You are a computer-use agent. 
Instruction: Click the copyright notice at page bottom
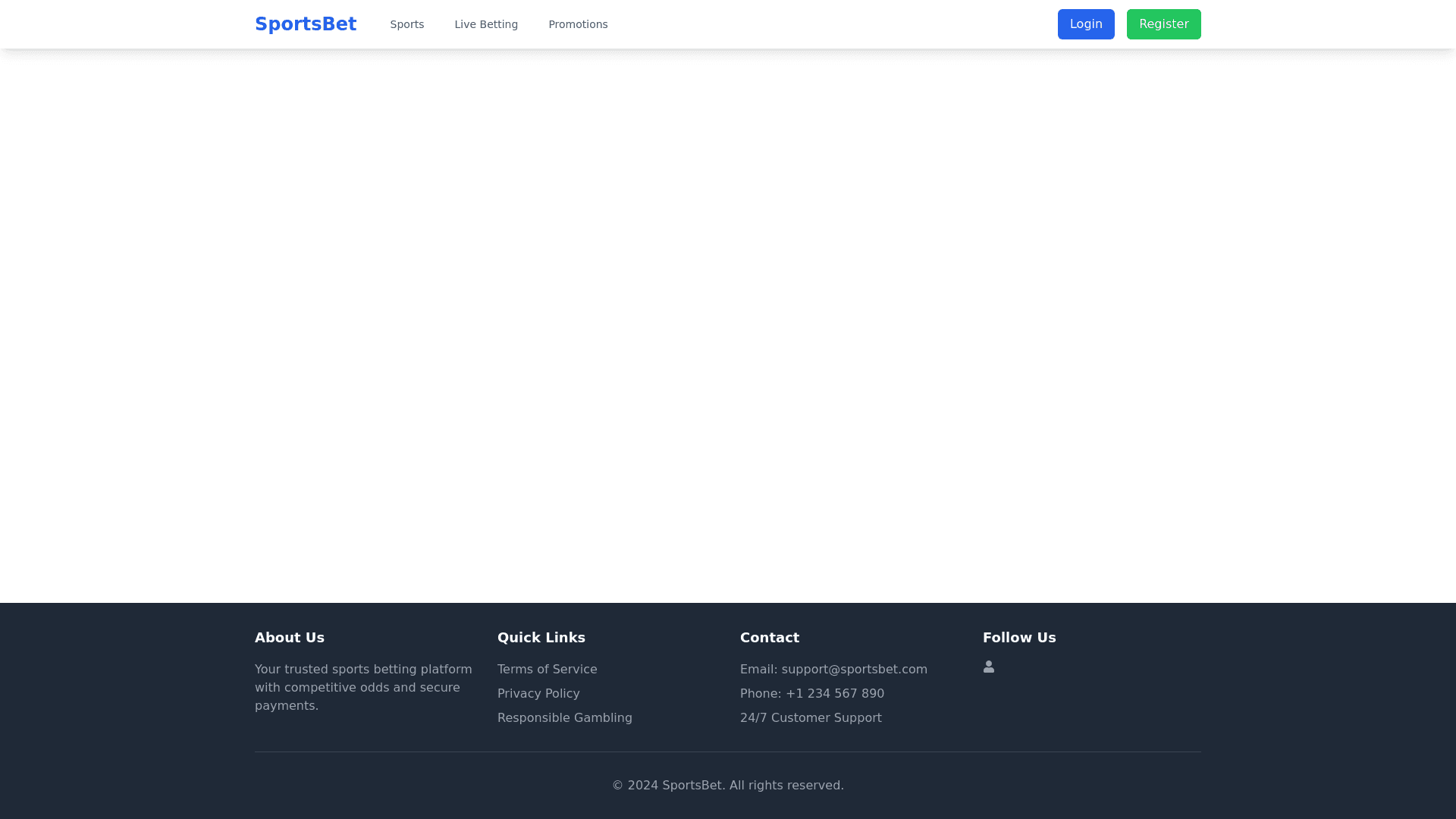pyautogui.click(x=727, y=785)
